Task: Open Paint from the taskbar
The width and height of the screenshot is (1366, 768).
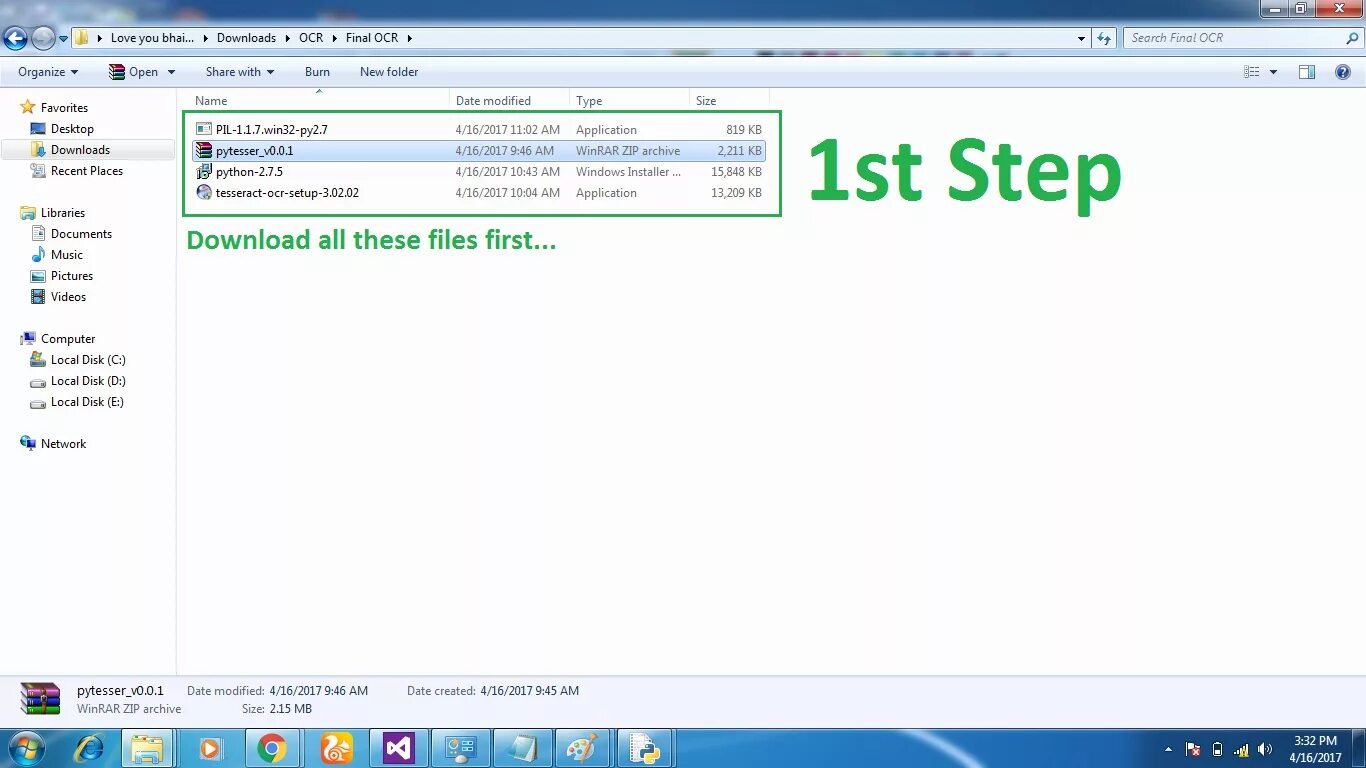Action: pyautogui.click(x=581, y=748)
